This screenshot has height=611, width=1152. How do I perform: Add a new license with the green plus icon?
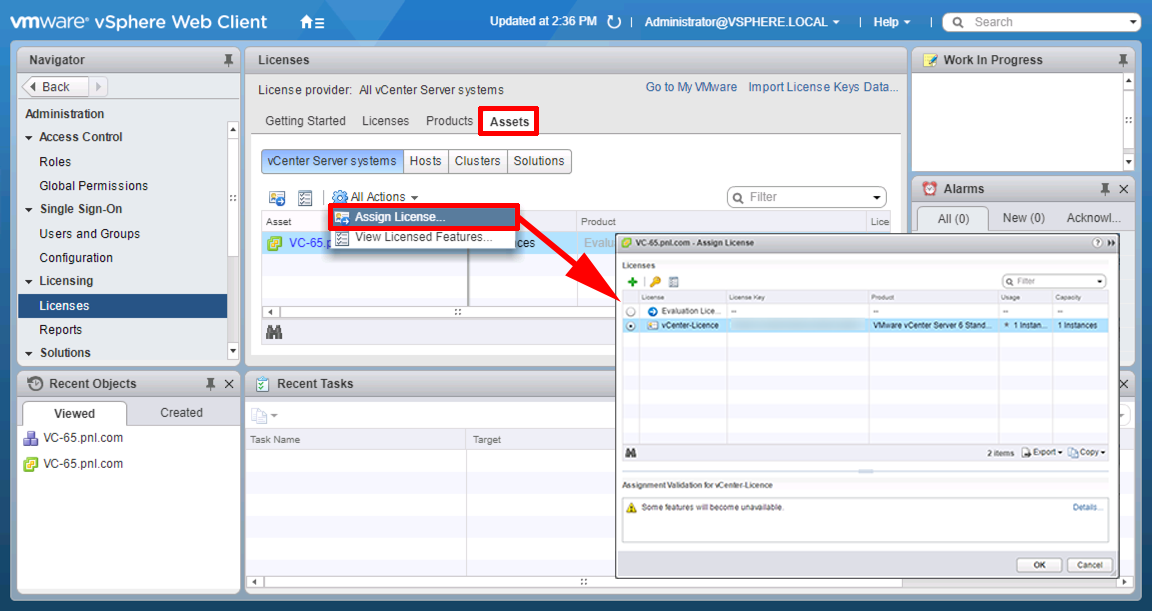[x=632, y=282]
